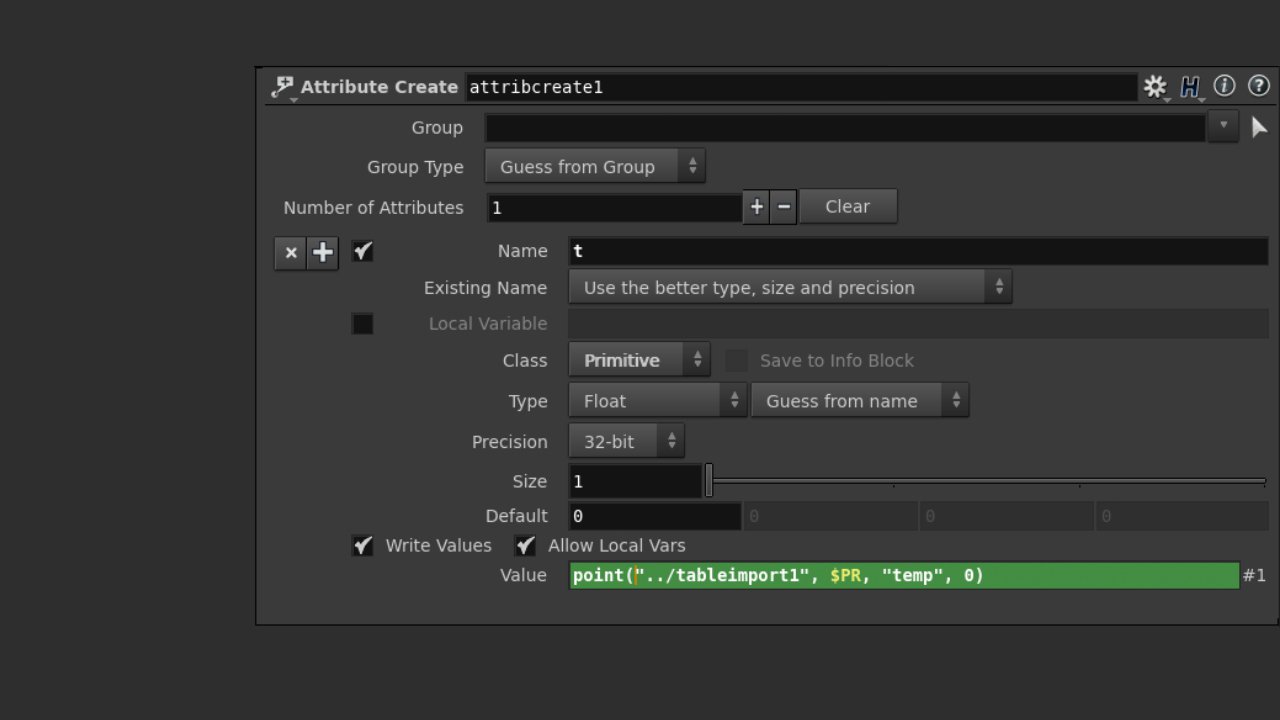This screenshot has height=720, width=1280.
Task: Toggle the Allow Local Vars checkbox
Action: [x=525, y=546]
